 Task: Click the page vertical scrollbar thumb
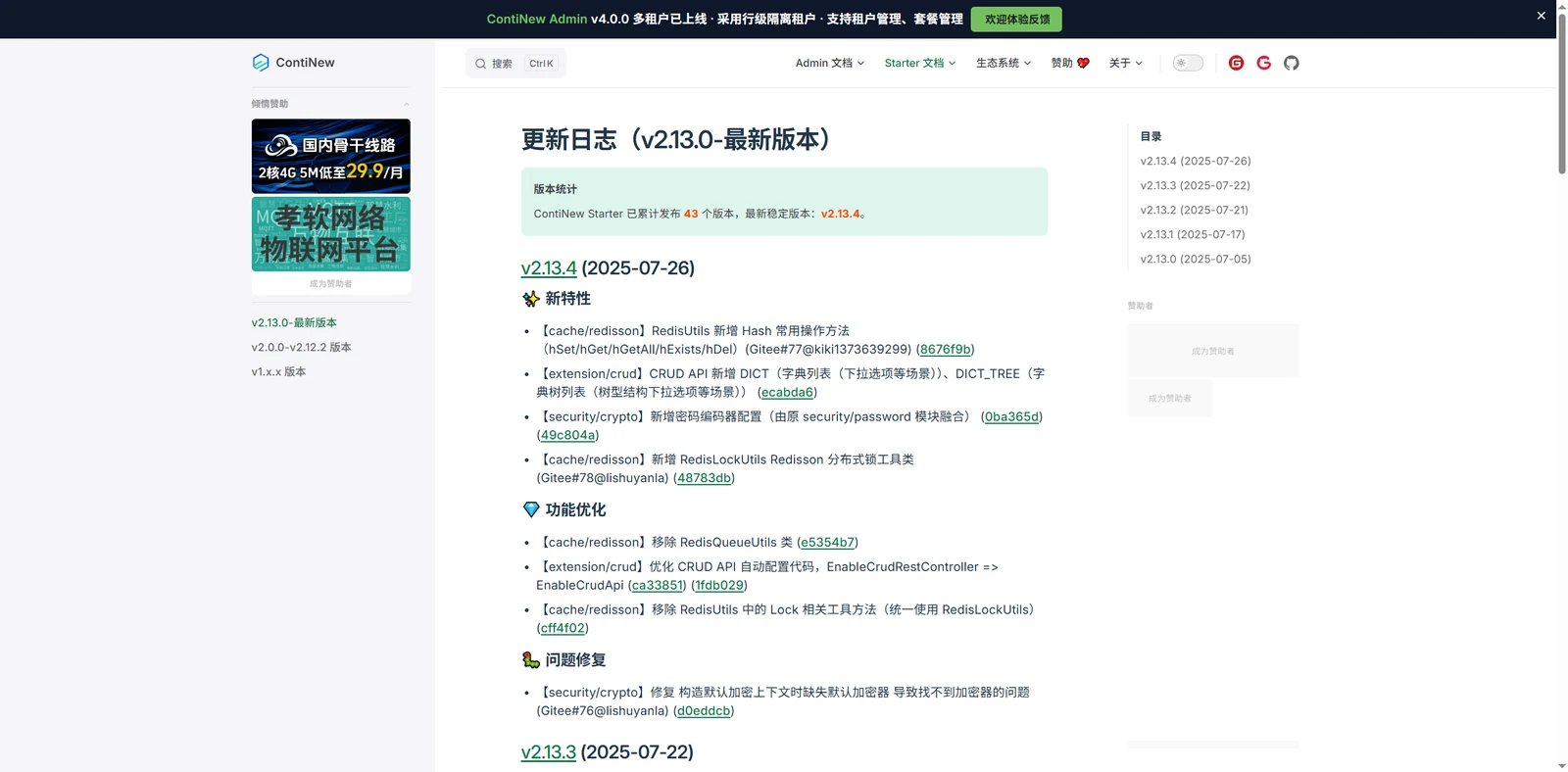point(1562,93)
